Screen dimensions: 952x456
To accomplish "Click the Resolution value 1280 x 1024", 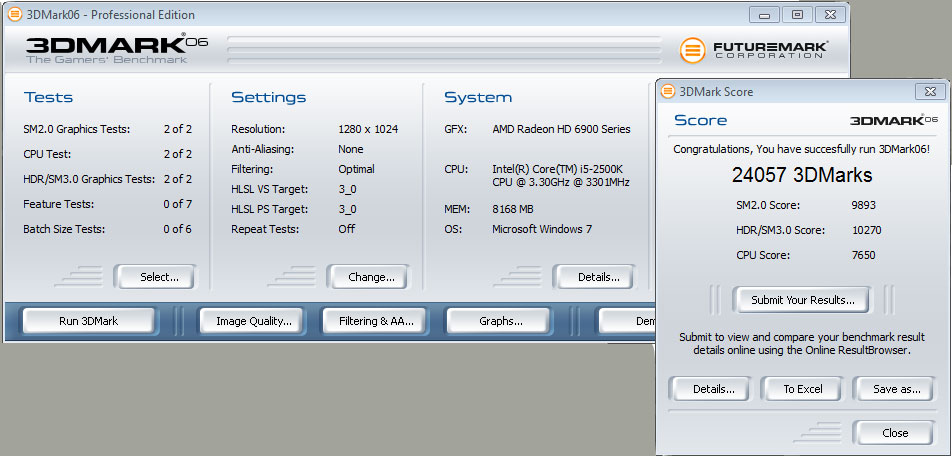I will (x=368, y=129).
